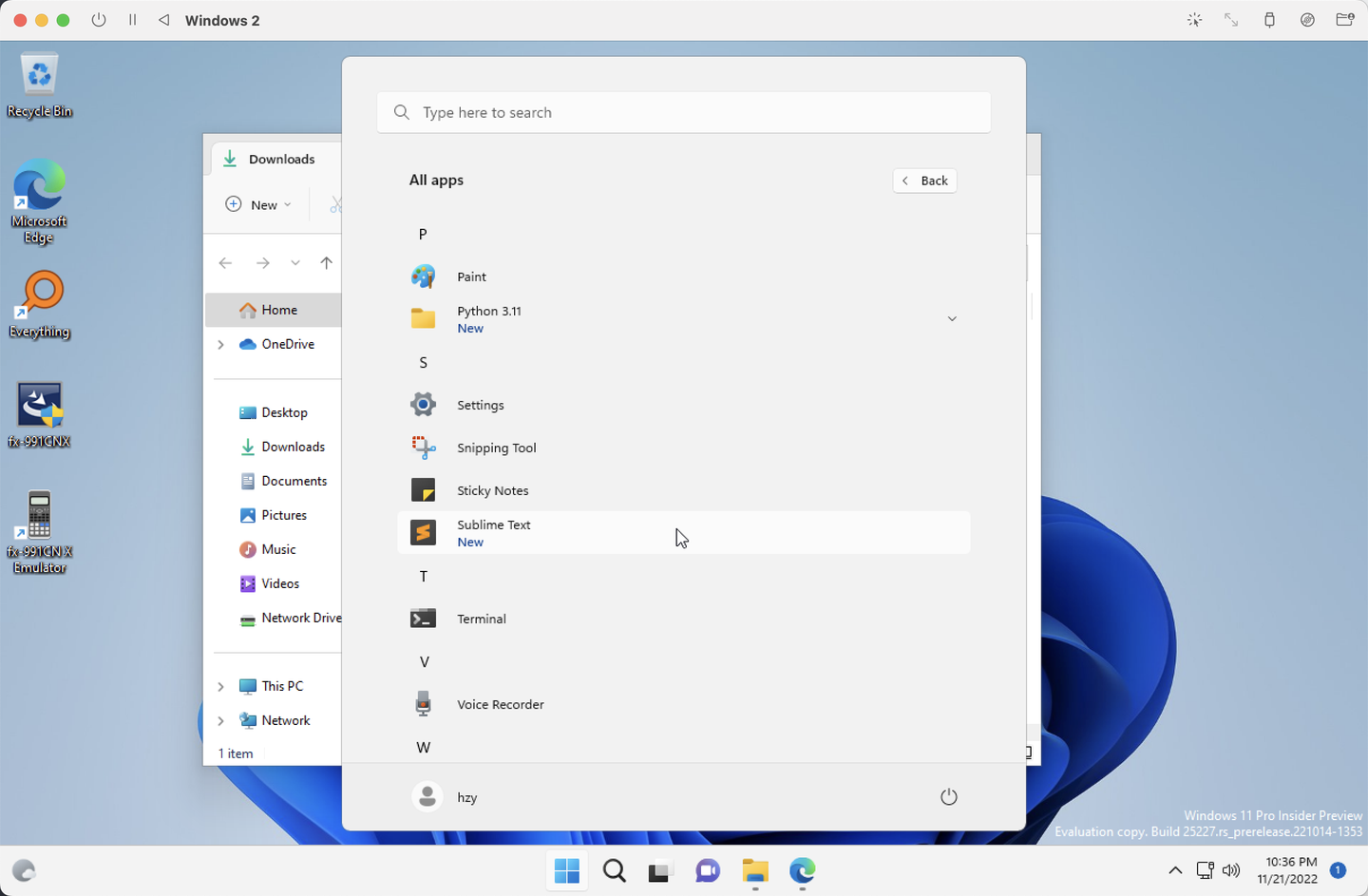Launch Sublime Text from the Start menu
Screen dimensions: 1368x896
pos(493,532)
